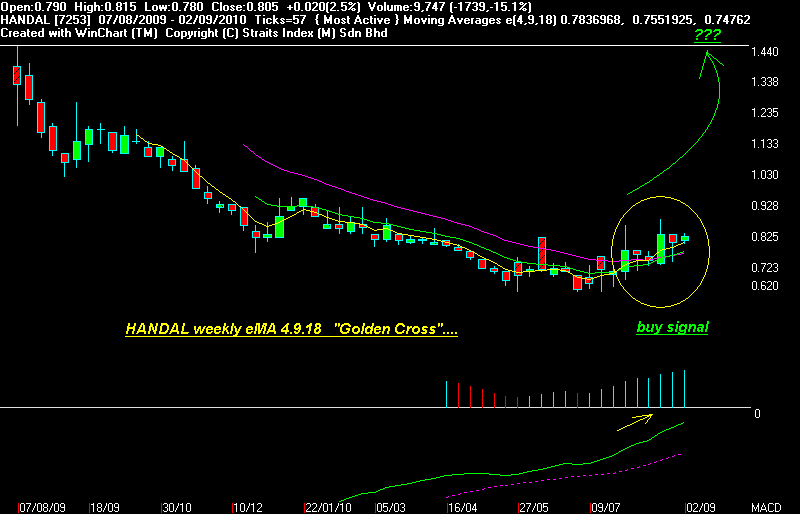Click the 'buy signal' annotation text
This screenshot has height=514, width=800.
(672, 328)
